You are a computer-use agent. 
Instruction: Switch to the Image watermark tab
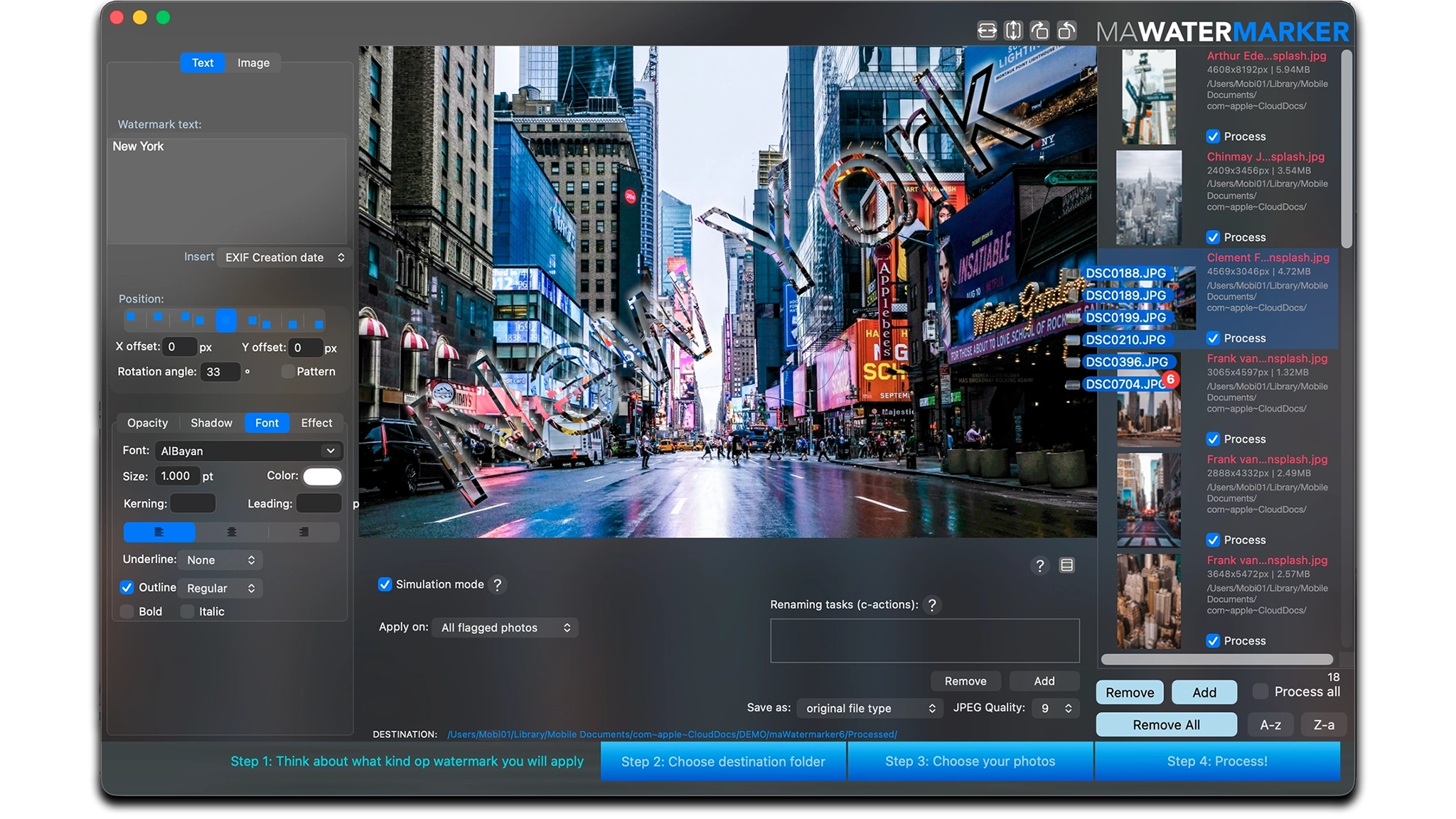253,63
